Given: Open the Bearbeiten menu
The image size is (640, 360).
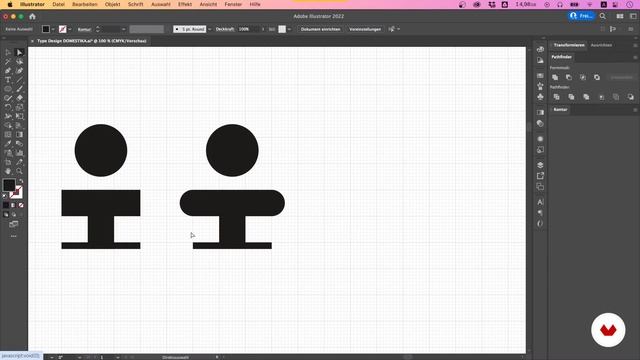Looking at the screenshot, I should pyautogui.click(x=84, y=4).
